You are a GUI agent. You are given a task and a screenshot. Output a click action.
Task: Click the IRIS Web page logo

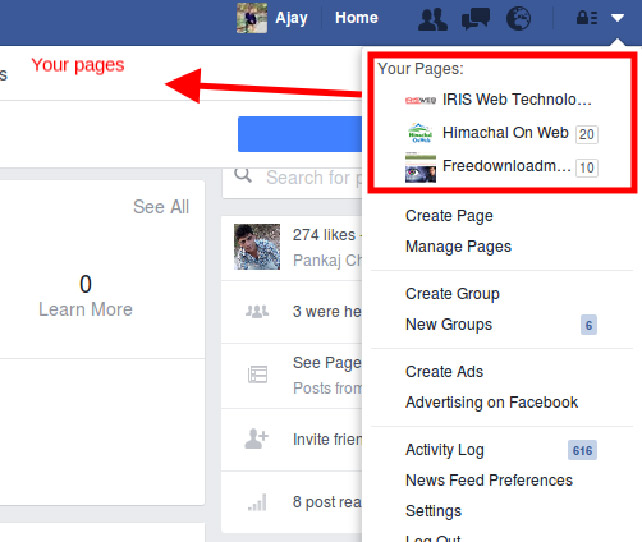tap(420, 100)
